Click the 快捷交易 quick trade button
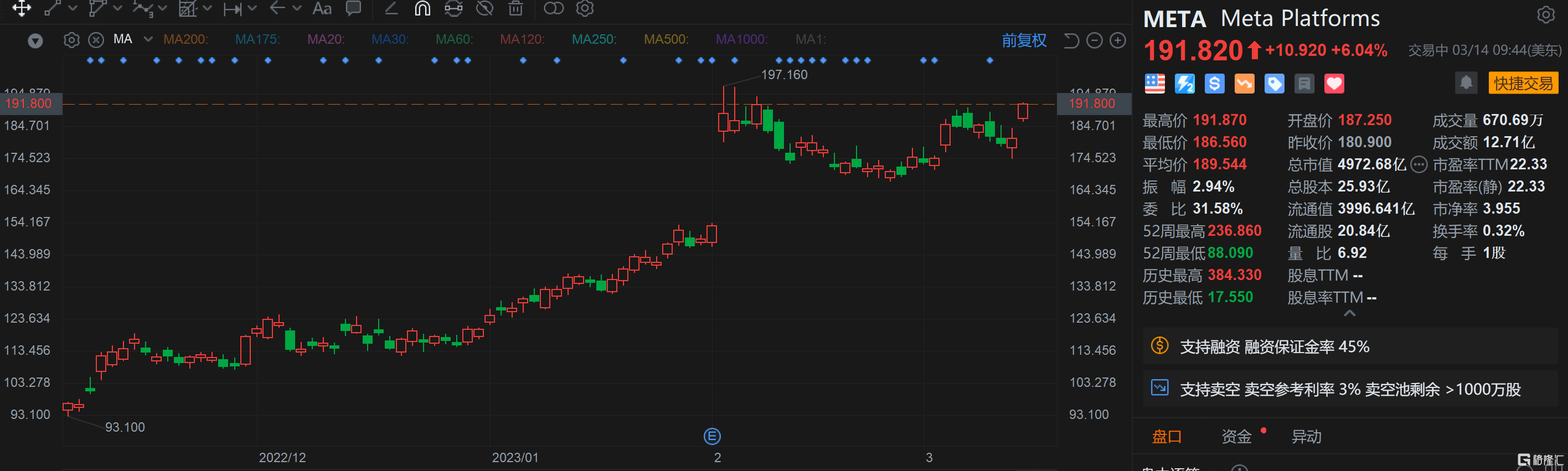The width and height of the screenshot is (1568, 471). coord(1523,84)
